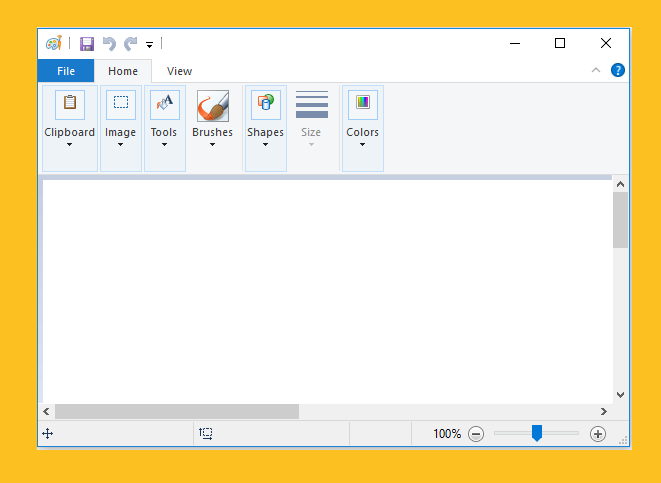Open Customize Quick Access Toolbar dropdown

[149, 44]
